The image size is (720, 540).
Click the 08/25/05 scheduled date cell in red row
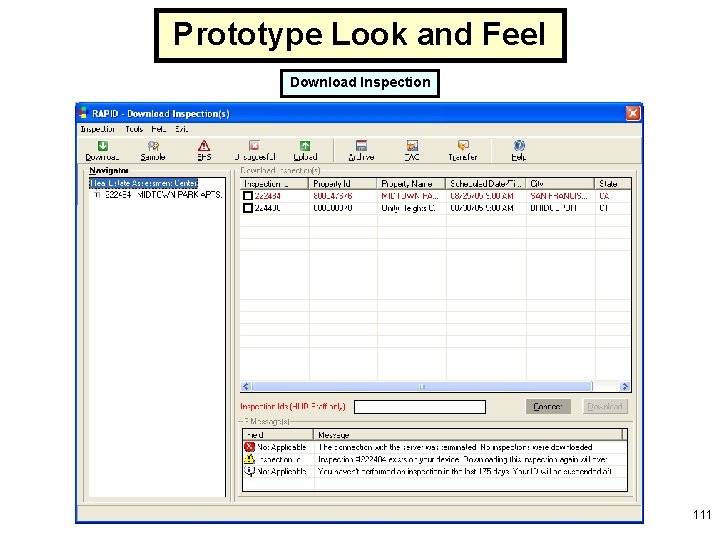pyautogui.click(x=481, y=196)
